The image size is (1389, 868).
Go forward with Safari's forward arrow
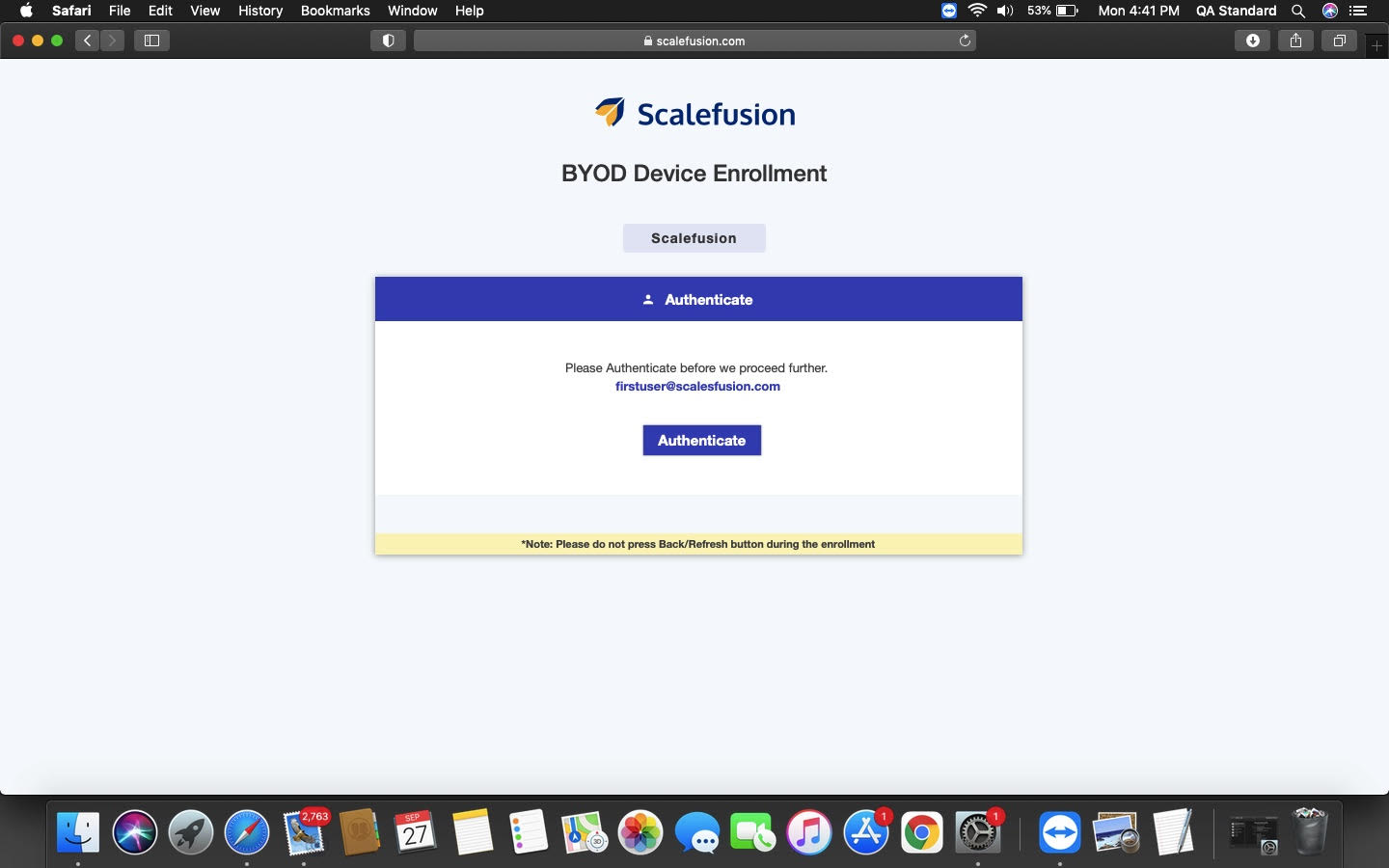(x=112, y=41)
